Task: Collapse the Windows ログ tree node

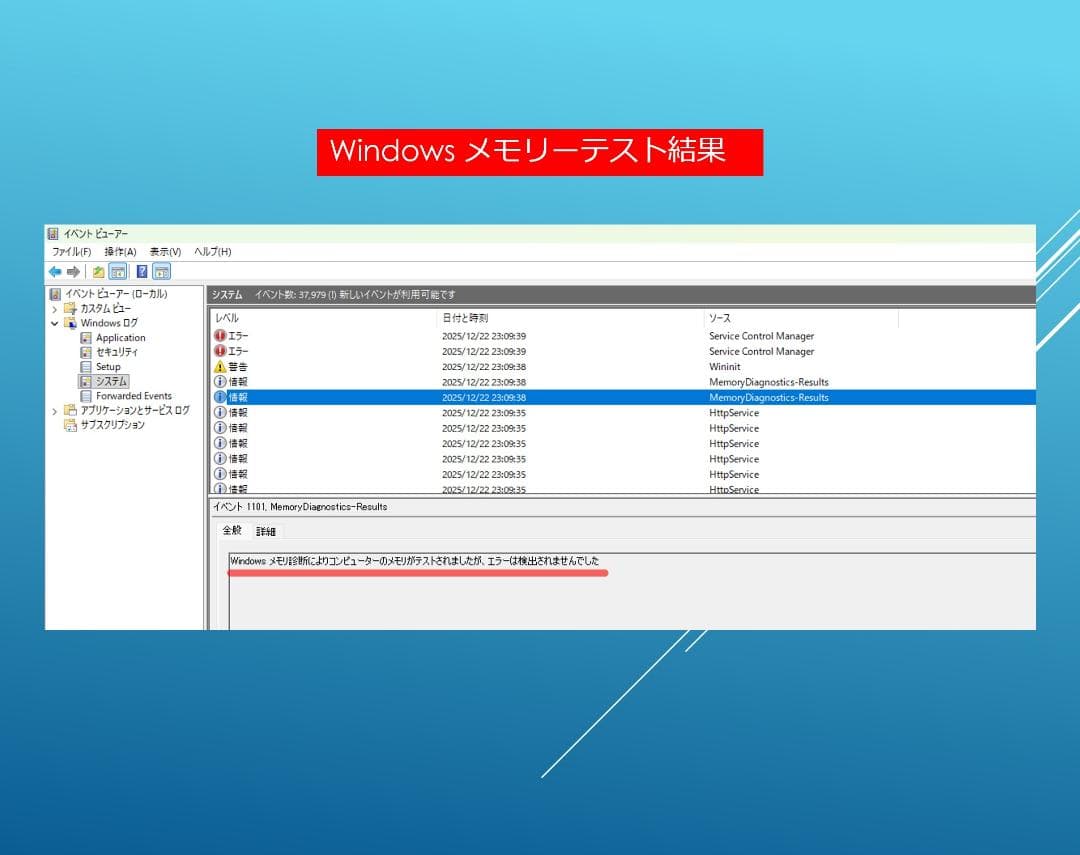Action: 56,322
